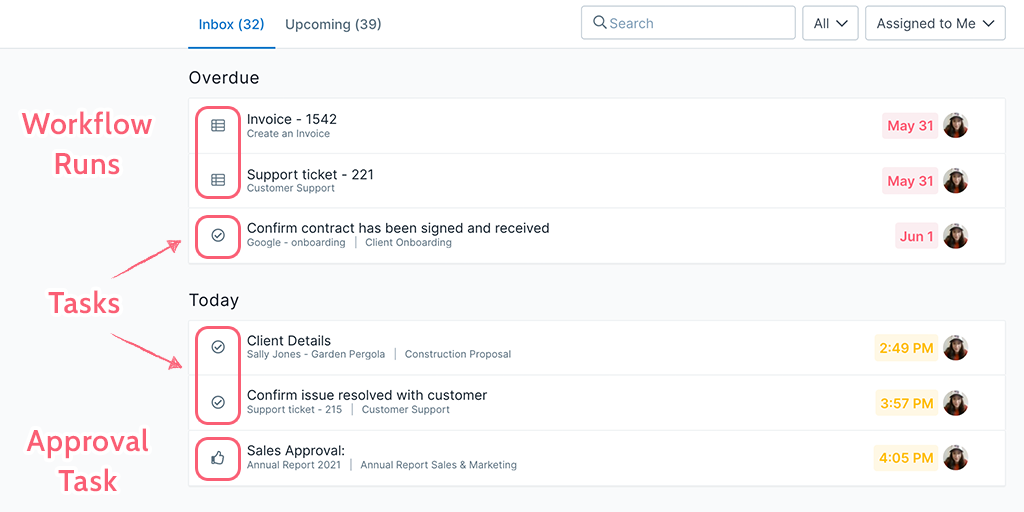Screen dimensions: 1024x512
Task: Open assignee avatar on Client Details row
Action: point(955,348)
